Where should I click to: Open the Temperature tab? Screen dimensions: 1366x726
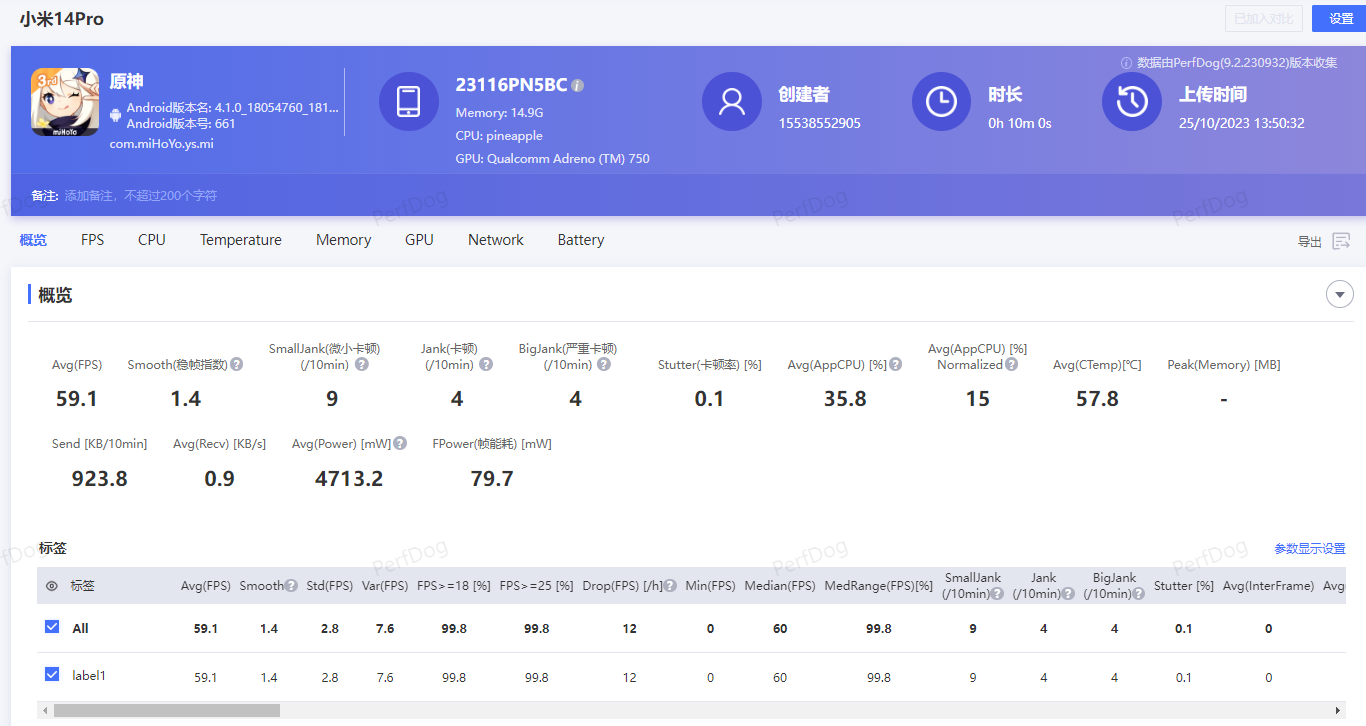click(x=241, y=240)
